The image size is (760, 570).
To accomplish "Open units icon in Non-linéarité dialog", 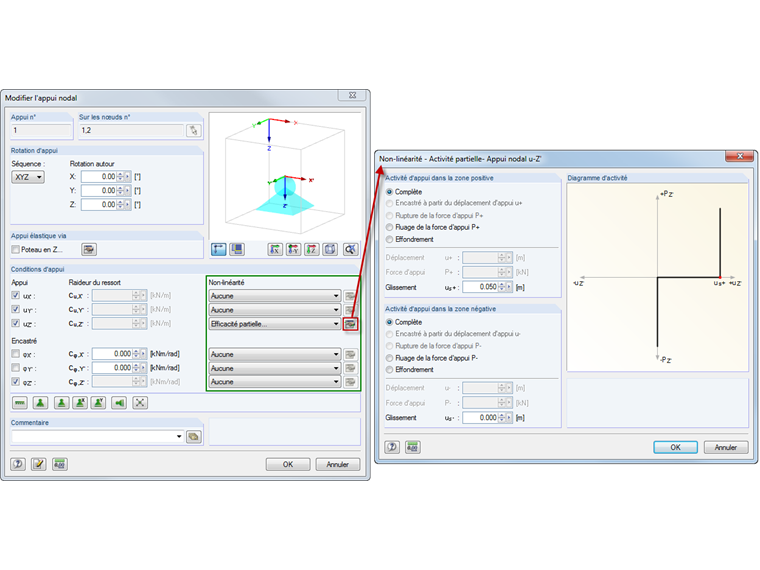I will pyautogui.click(x=412, y=447).
